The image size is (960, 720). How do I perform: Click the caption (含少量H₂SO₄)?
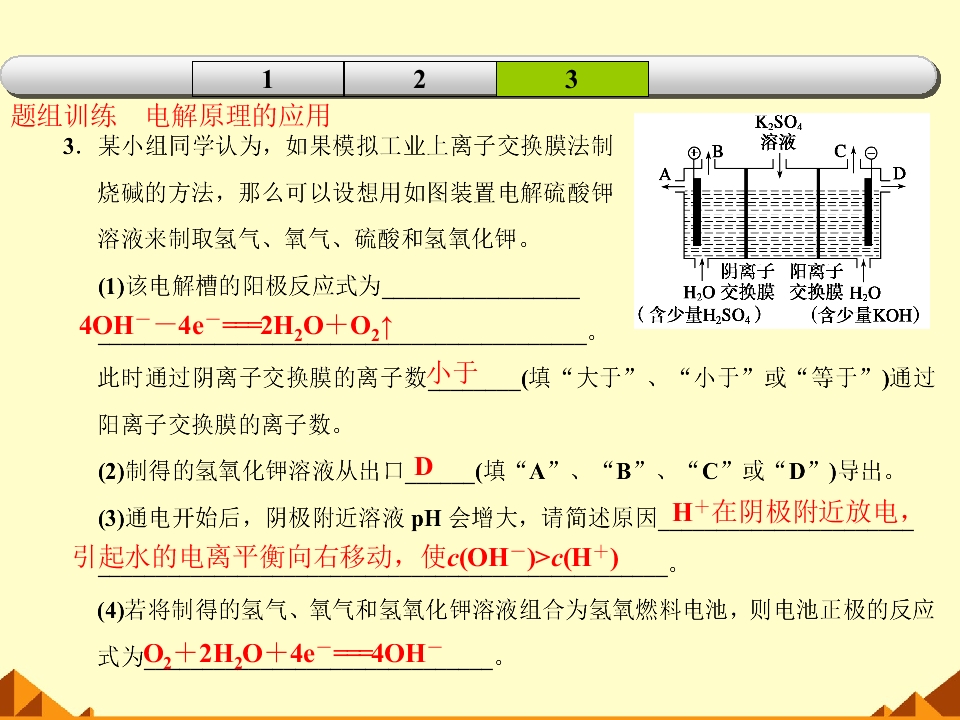[x=699, y=315]
